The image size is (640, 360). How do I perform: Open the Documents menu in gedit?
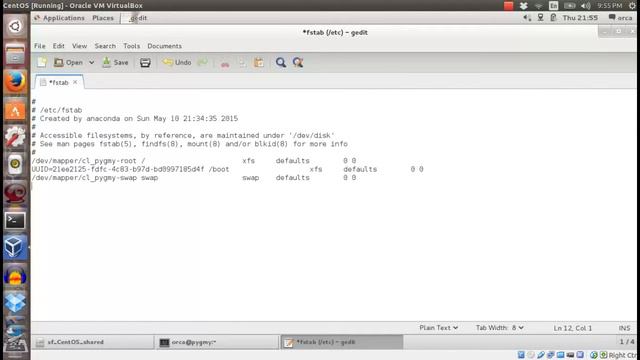coord(164,46)
